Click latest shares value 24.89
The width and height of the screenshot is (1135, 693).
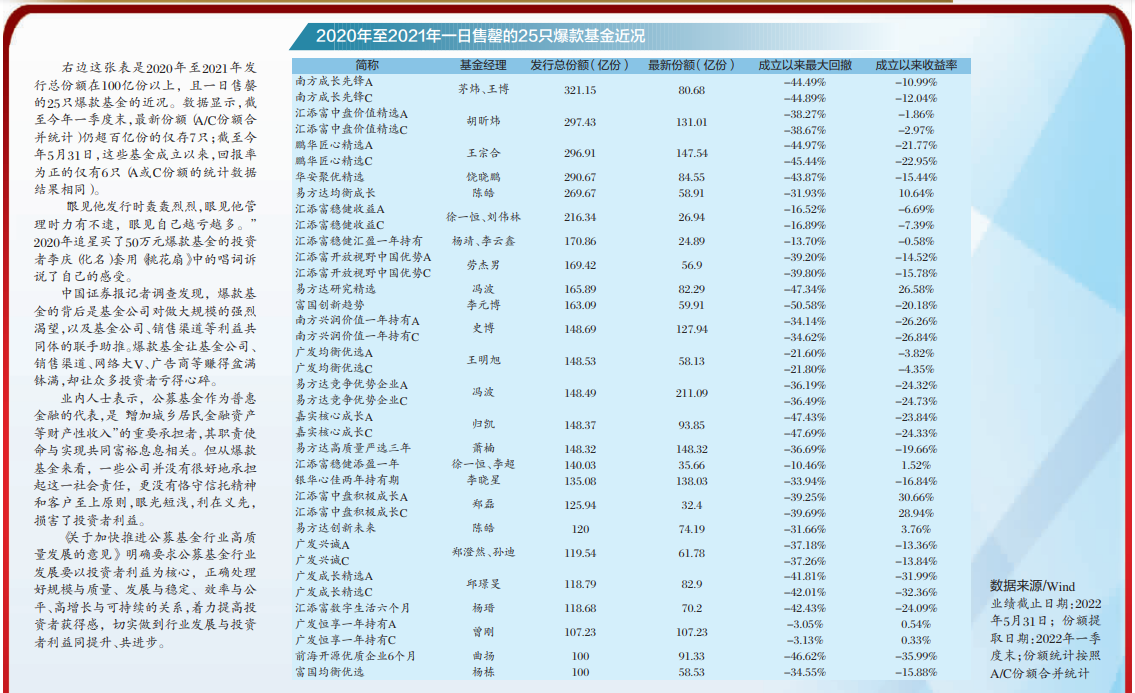click(691, 241)
